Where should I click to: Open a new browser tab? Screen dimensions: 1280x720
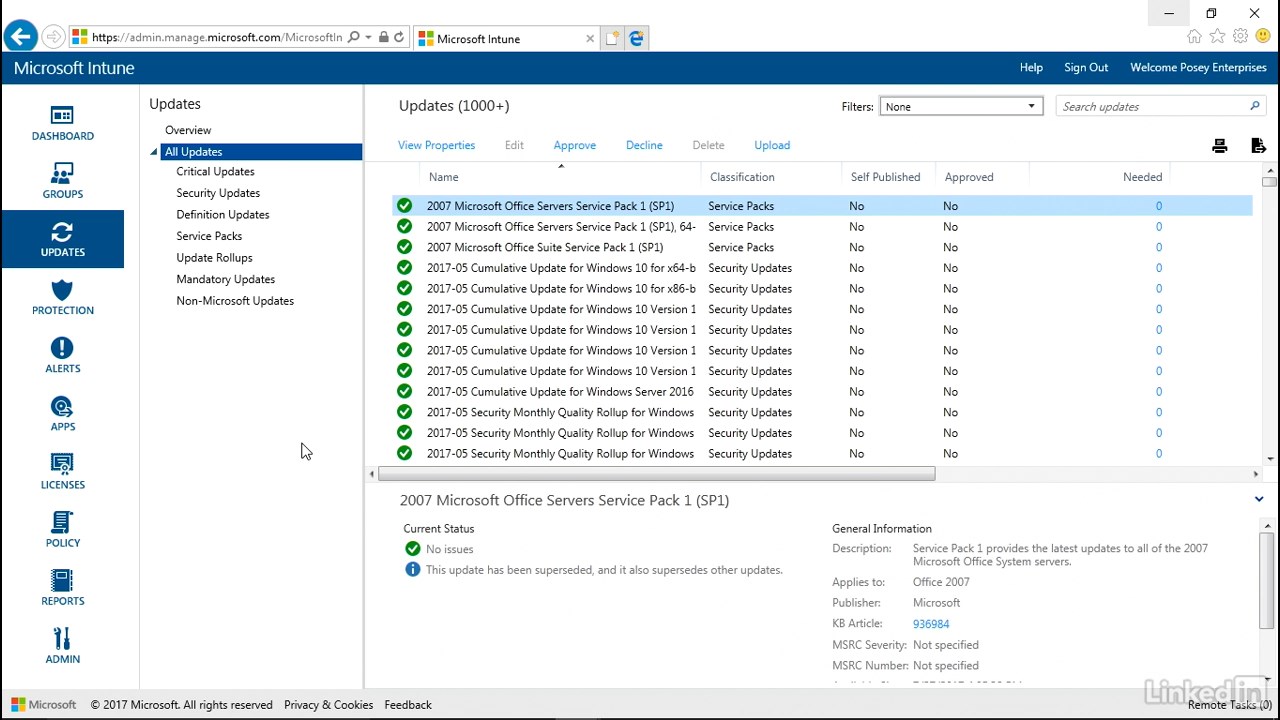(612, 39)
